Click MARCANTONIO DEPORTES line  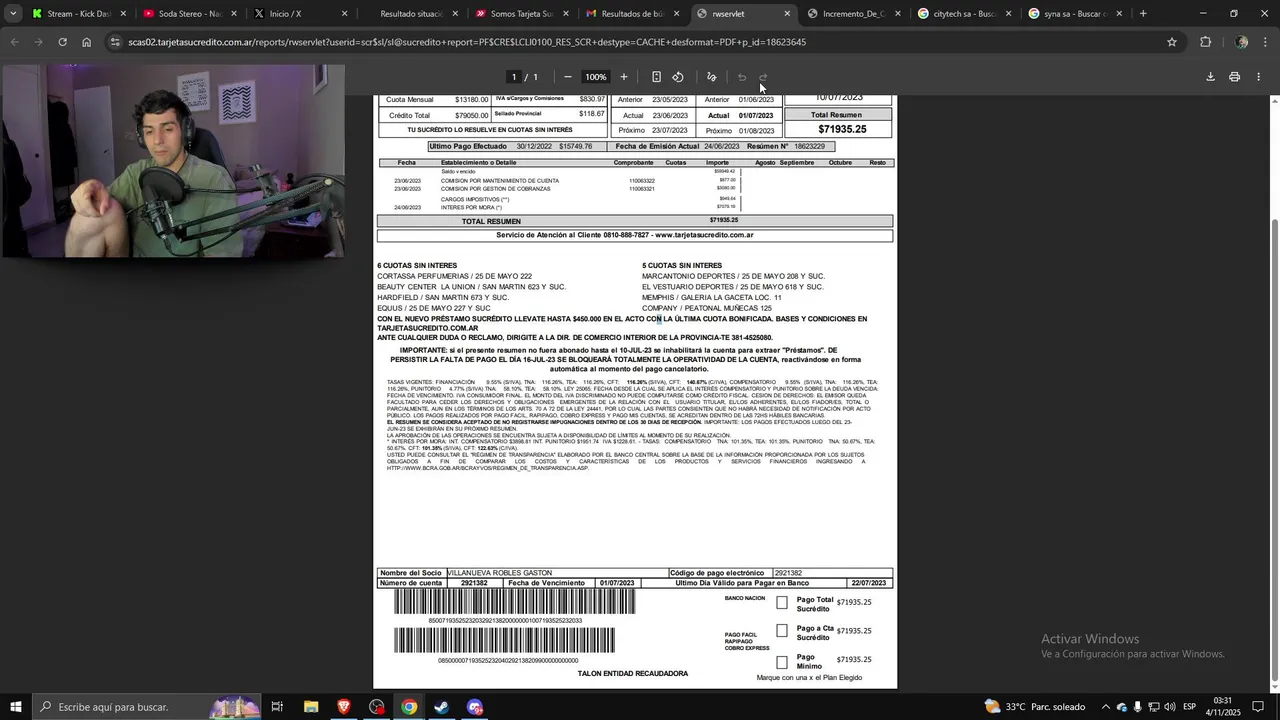coord(733,276)
